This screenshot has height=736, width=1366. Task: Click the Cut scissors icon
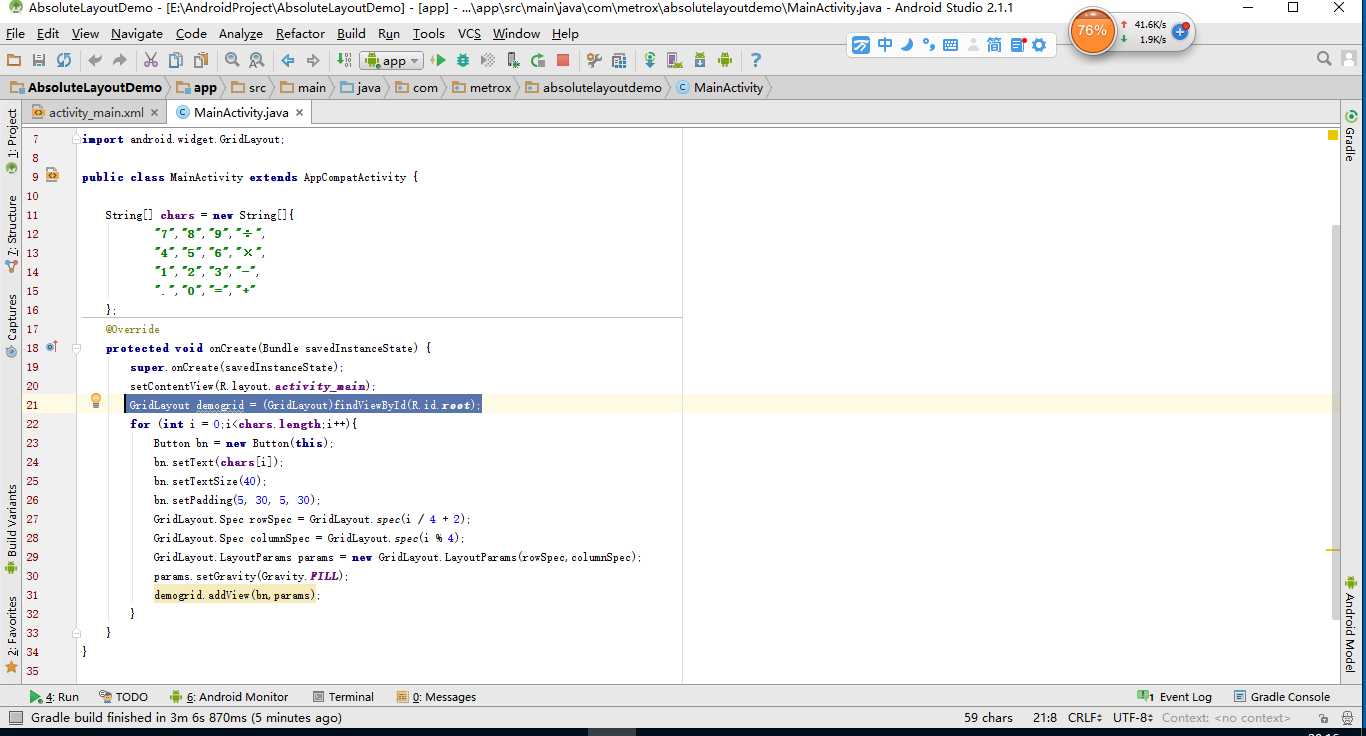(x=151, y=60)
